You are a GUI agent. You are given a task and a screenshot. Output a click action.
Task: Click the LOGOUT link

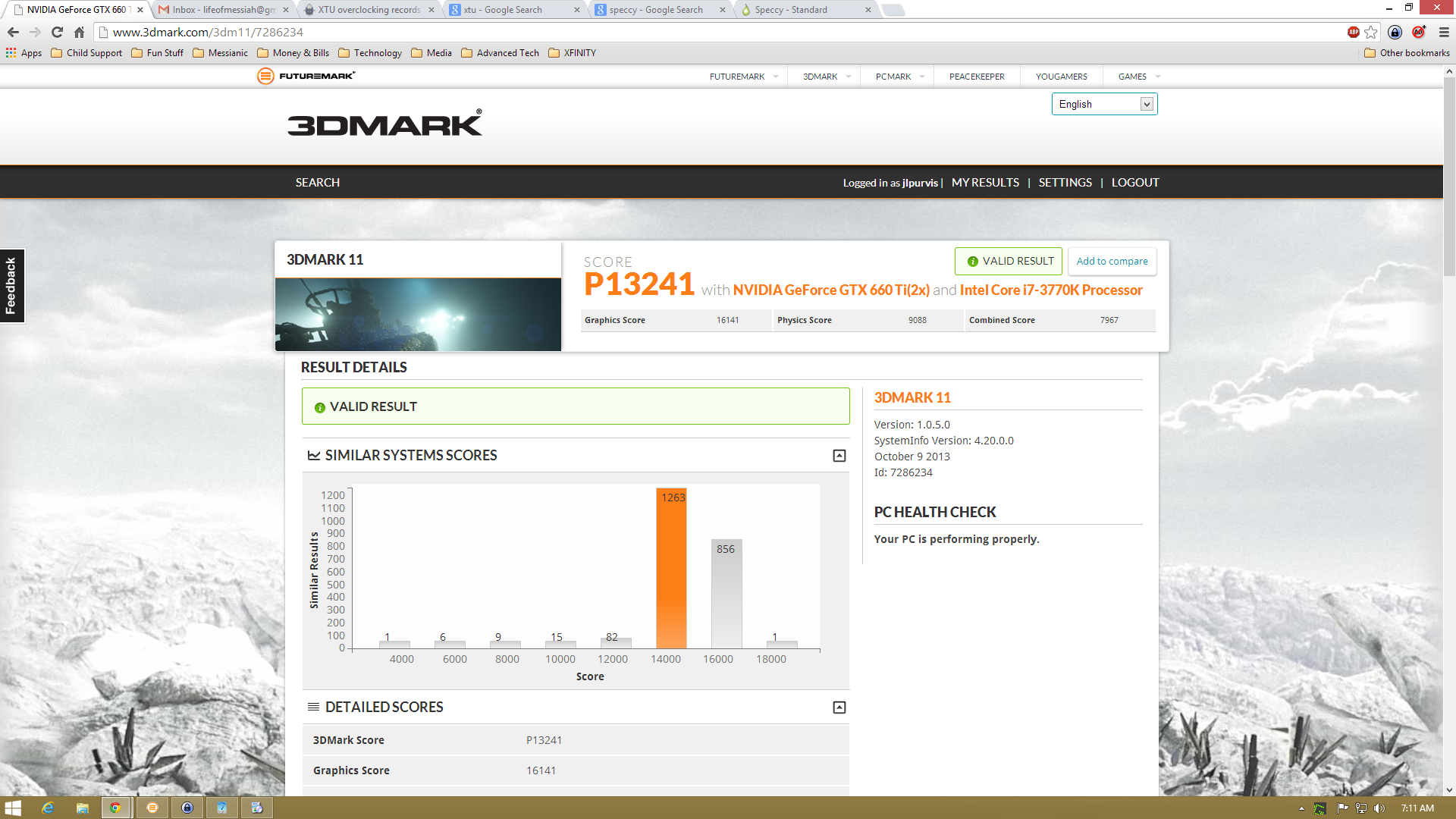point(1135,183)
